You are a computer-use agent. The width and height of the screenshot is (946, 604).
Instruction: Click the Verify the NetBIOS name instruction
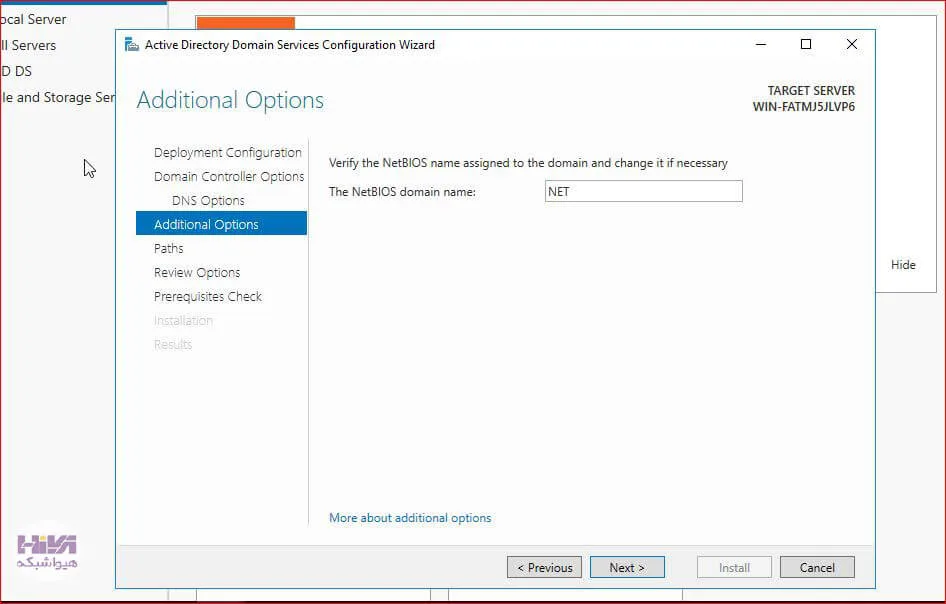click(x=528, y=163)
